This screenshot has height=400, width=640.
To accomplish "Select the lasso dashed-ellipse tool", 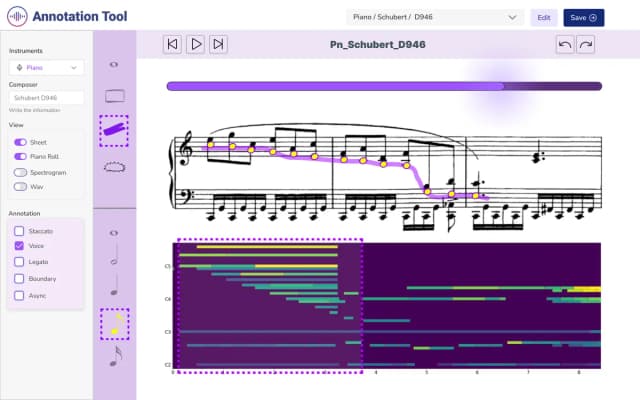I will tap(115, 167).
